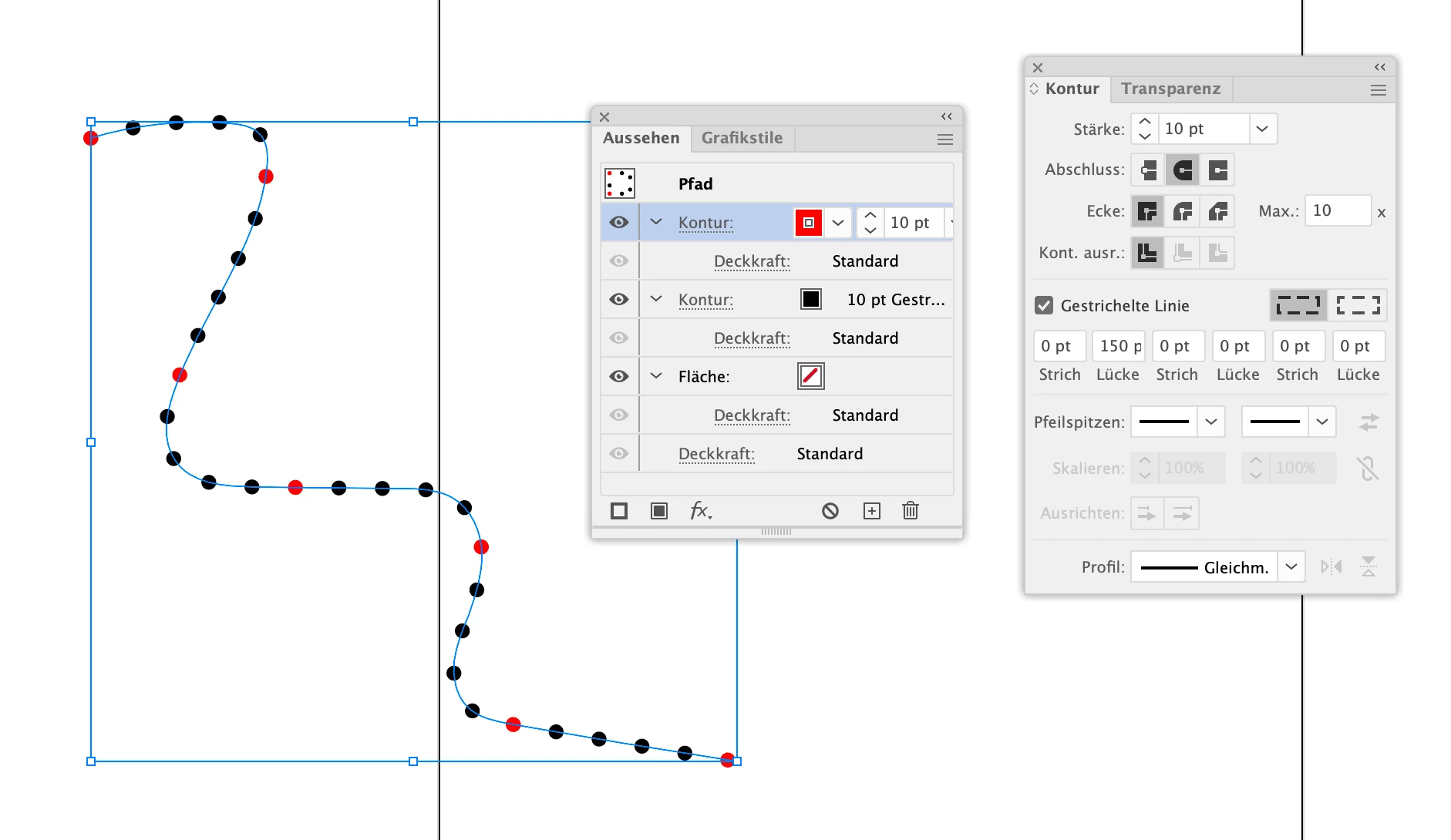Open the Kontur link of red stroke

(705, 223)
